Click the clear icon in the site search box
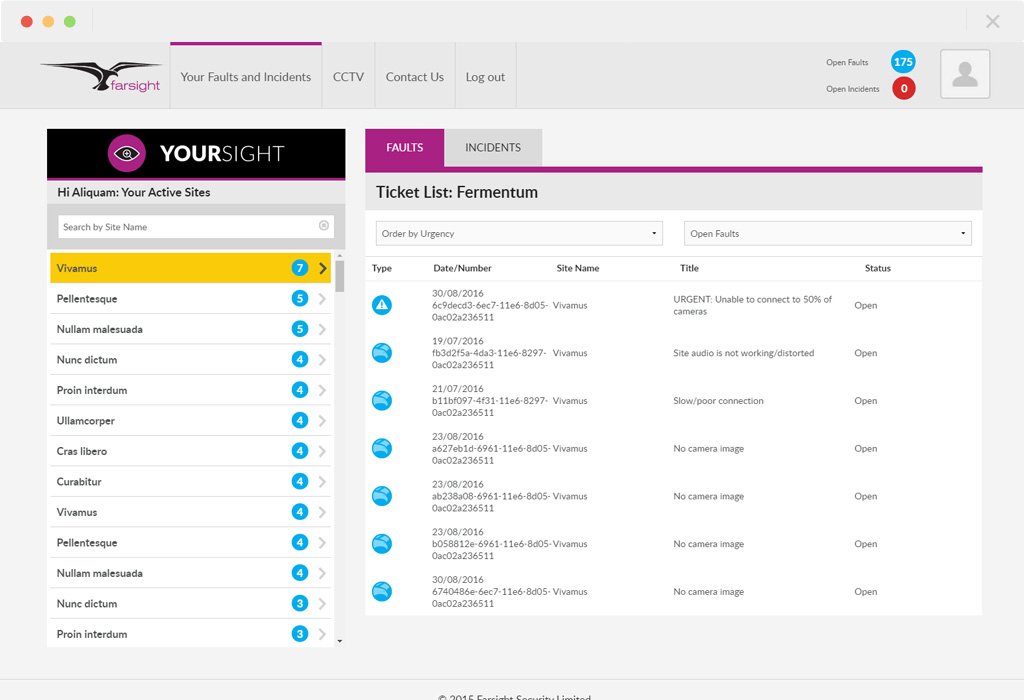The image size is (1024, 700). (x=324, y=226)
